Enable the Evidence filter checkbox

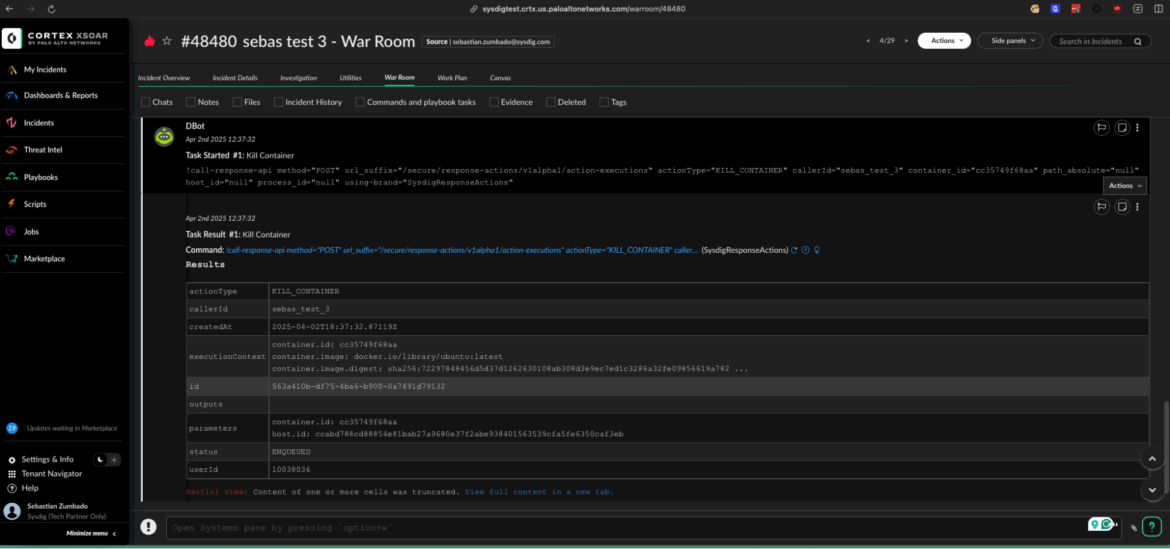(494, 102)
